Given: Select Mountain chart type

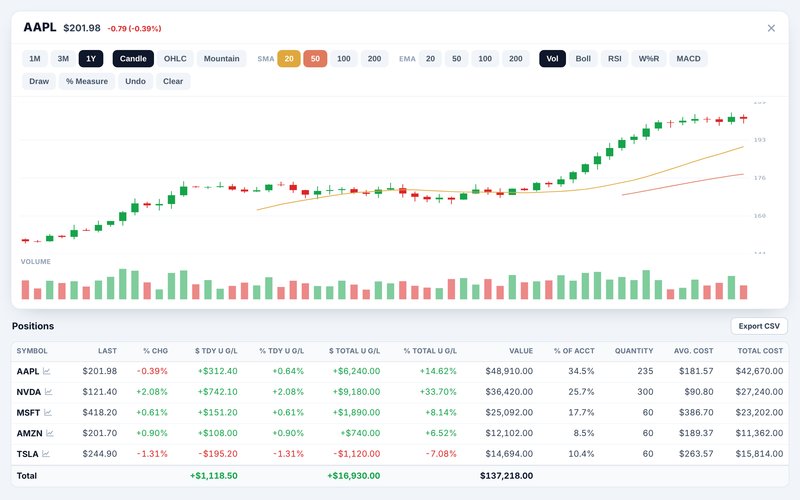Looking at the screenshot, I should point(221,59).
